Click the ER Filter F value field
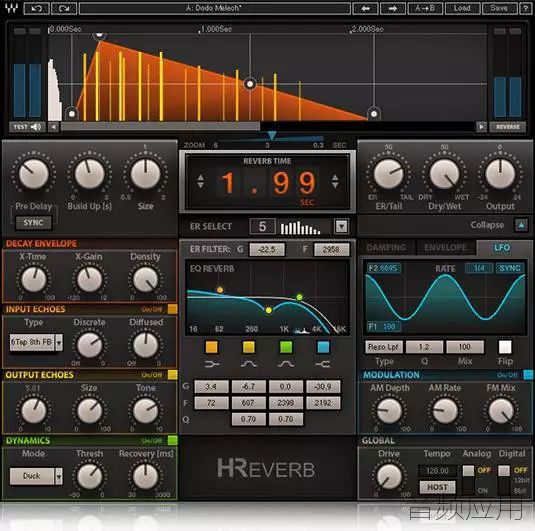This screenshot has height=531, width=535. (x=331, y=249)
